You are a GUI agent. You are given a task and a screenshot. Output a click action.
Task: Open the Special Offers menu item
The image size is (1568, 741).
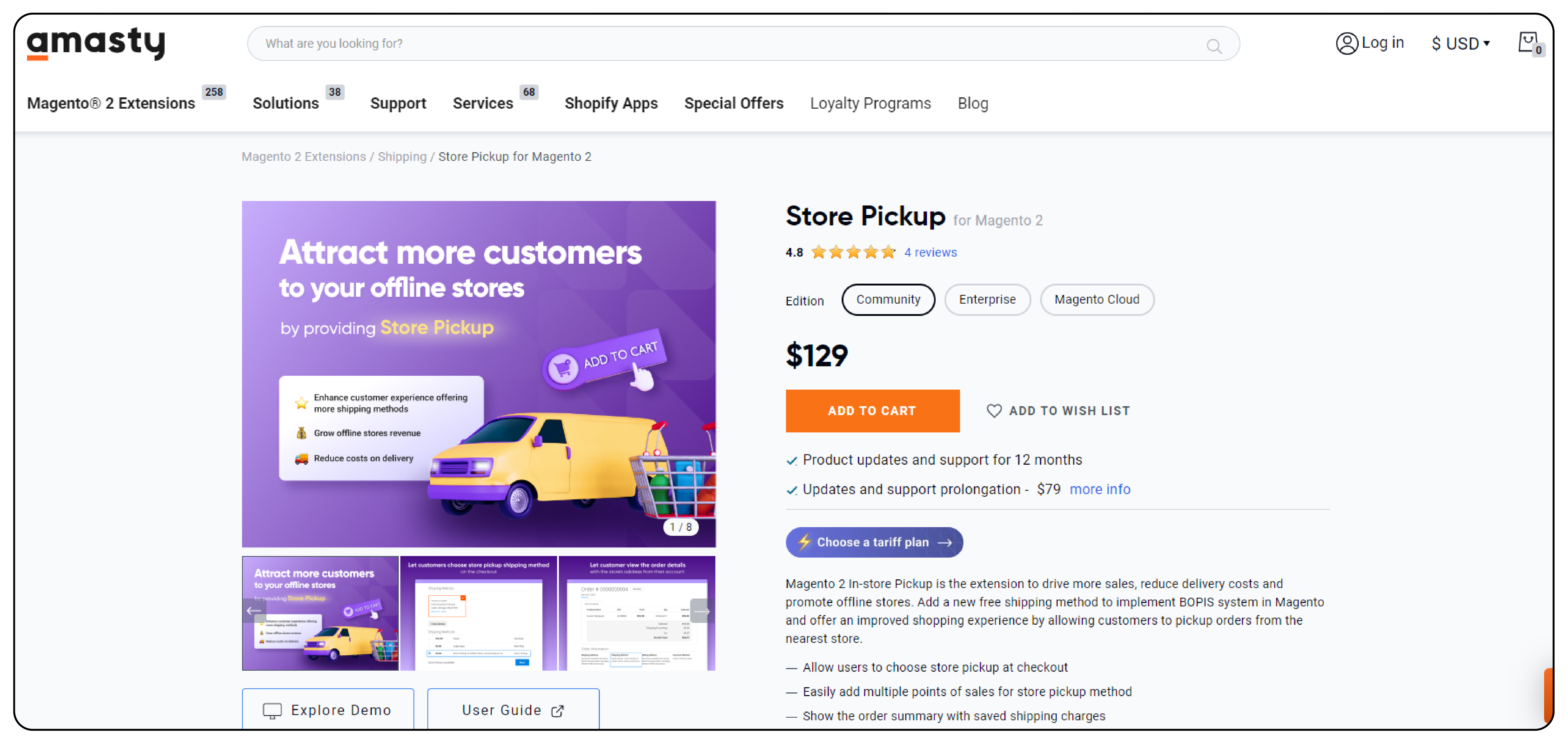click(x=733, y=103)
